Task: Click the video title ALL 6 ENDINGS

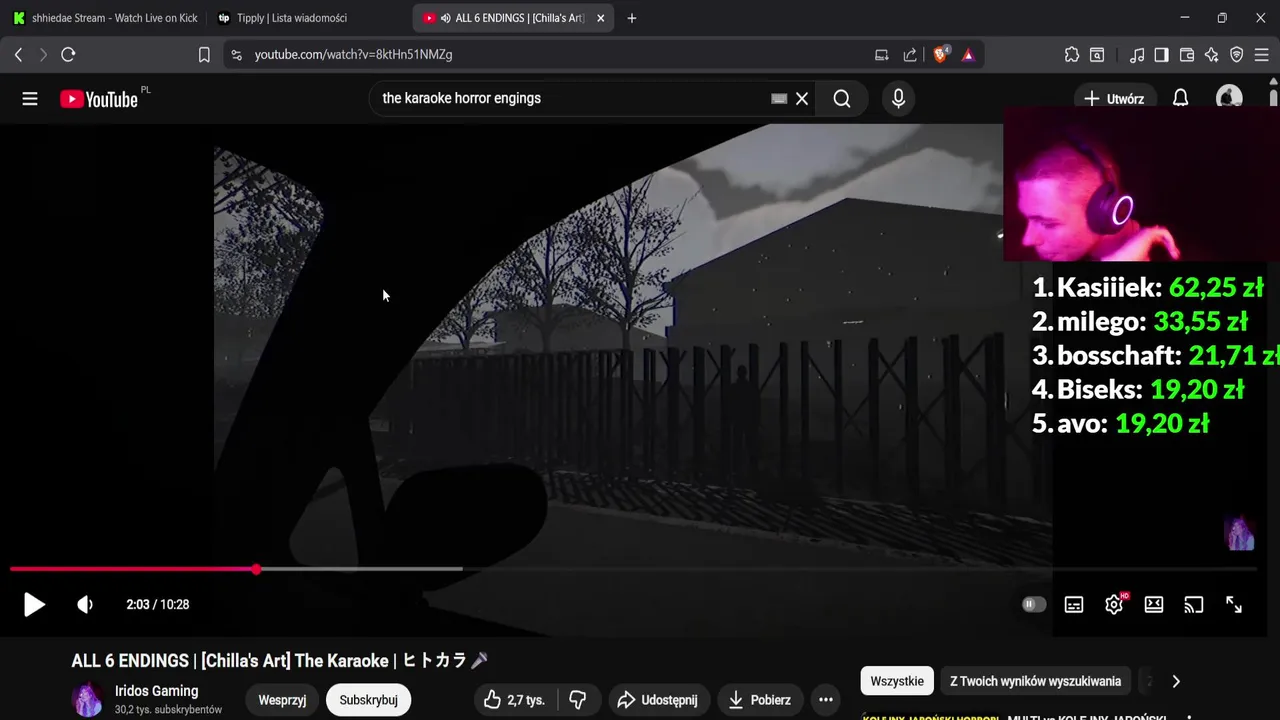Action: (279, 661)
